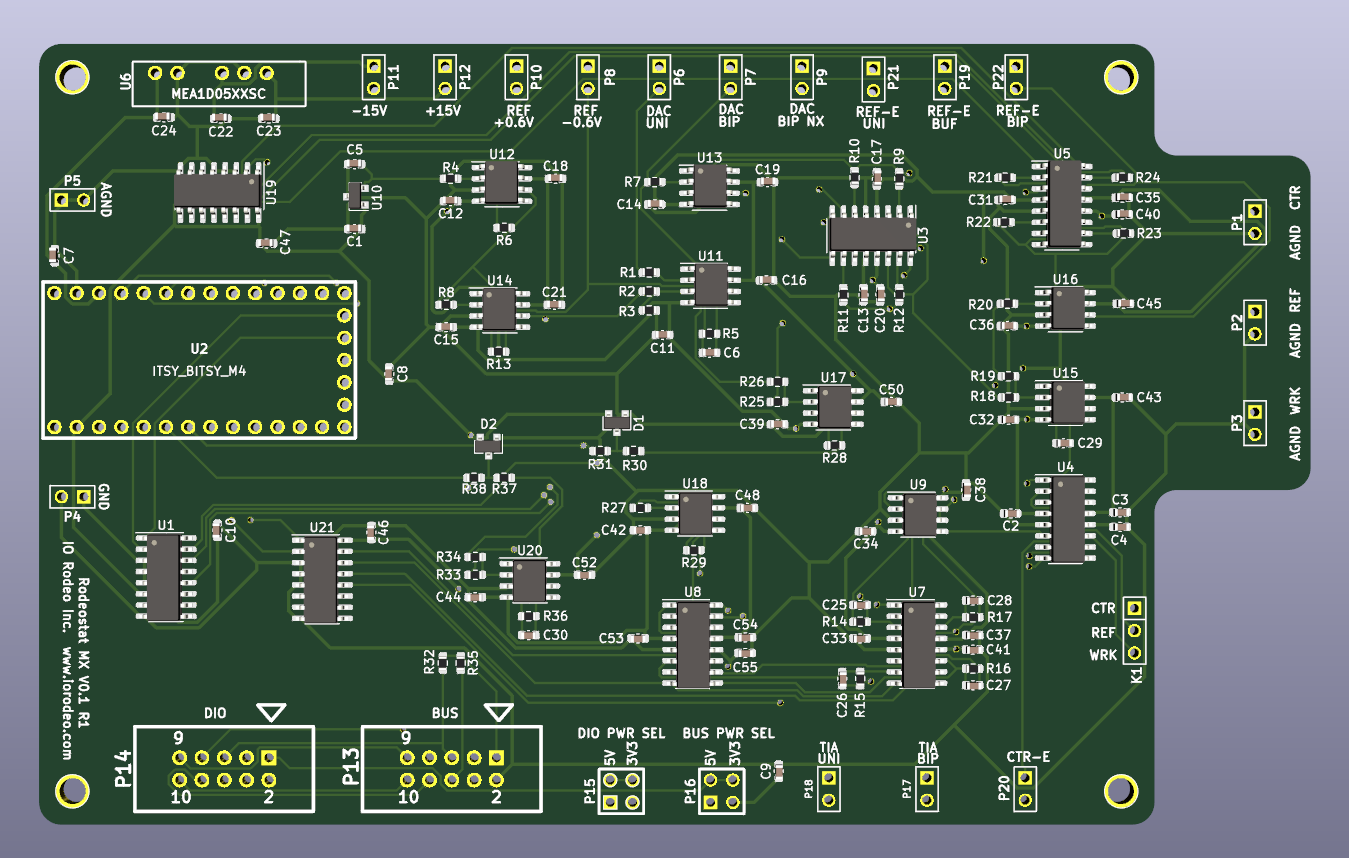
Task: Click the U4 chip near C3
Action: [1066, 519]
